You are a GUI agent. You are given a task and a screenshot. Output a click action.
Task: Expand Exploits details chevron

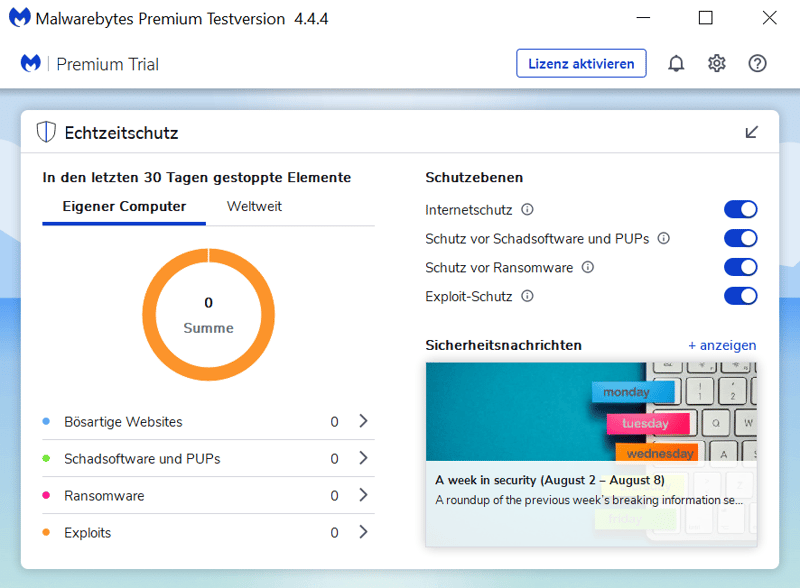(x=363, y=532)
